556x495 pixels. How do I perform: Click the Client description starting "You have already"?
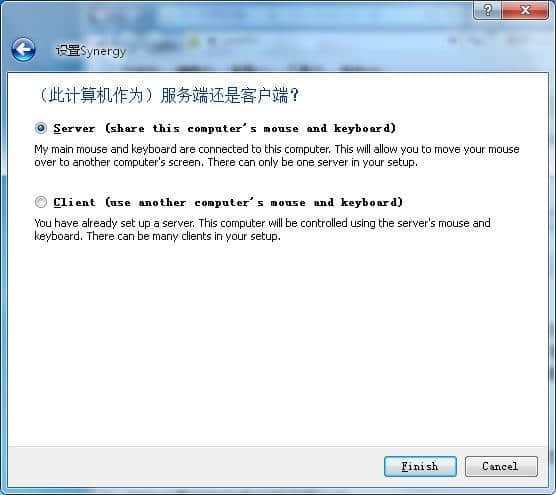pos(262,229)
